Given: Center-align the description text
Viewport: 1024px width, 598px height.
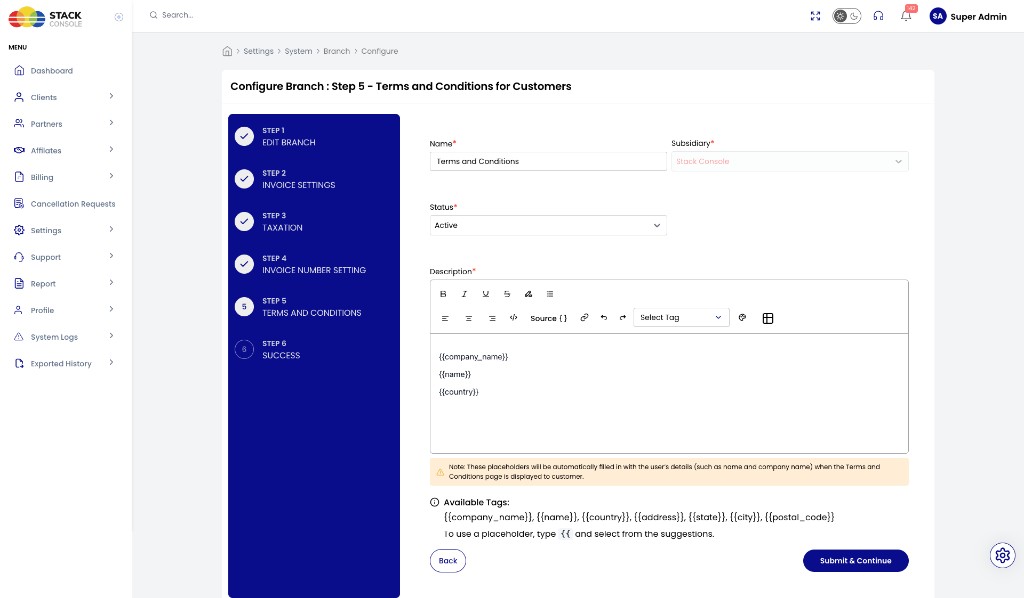Looking at the screenshot, I should point(468,318).
